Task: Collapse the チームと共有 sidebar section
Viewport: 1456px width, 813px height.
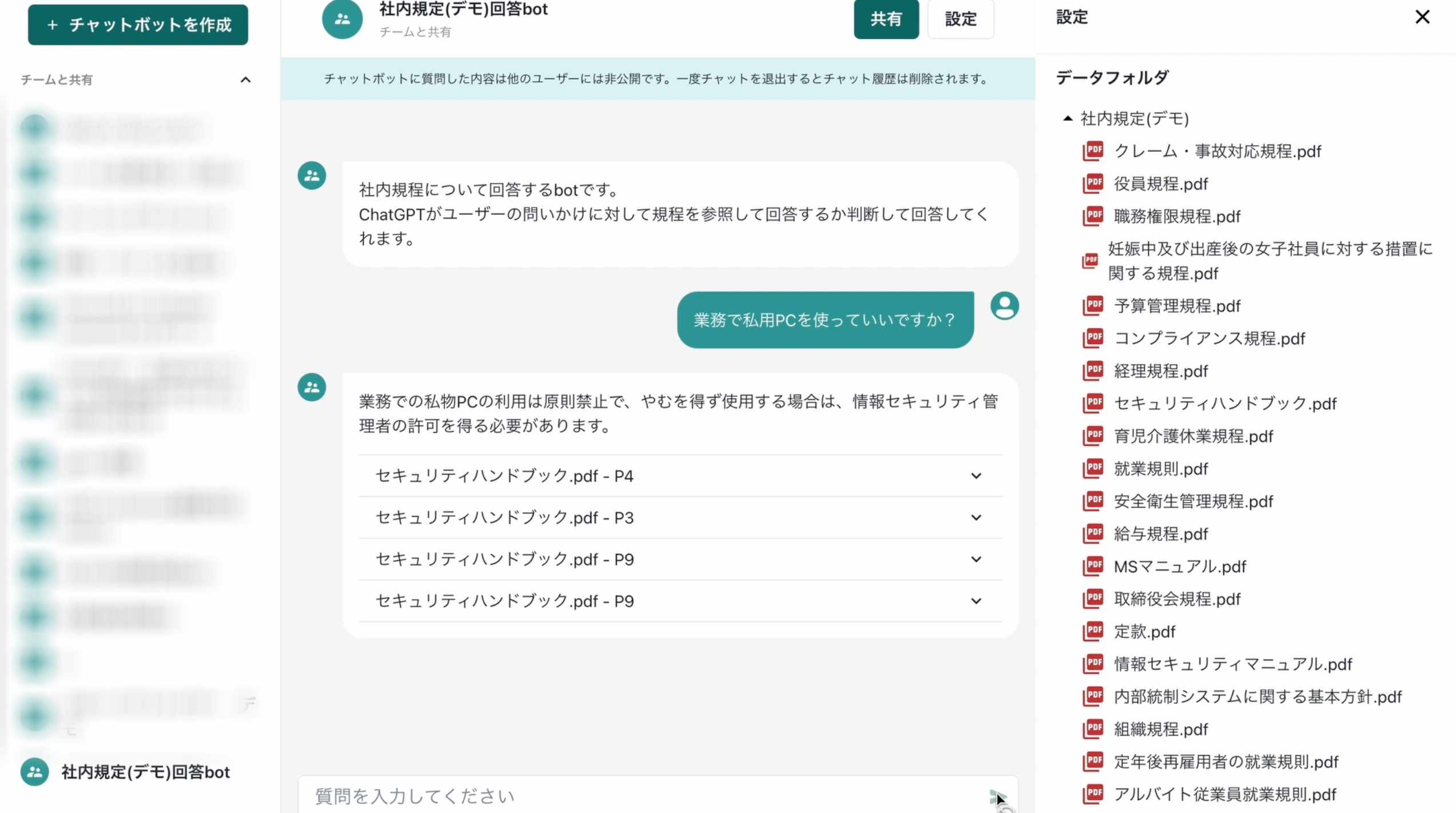Action: [x=245, y=79]
